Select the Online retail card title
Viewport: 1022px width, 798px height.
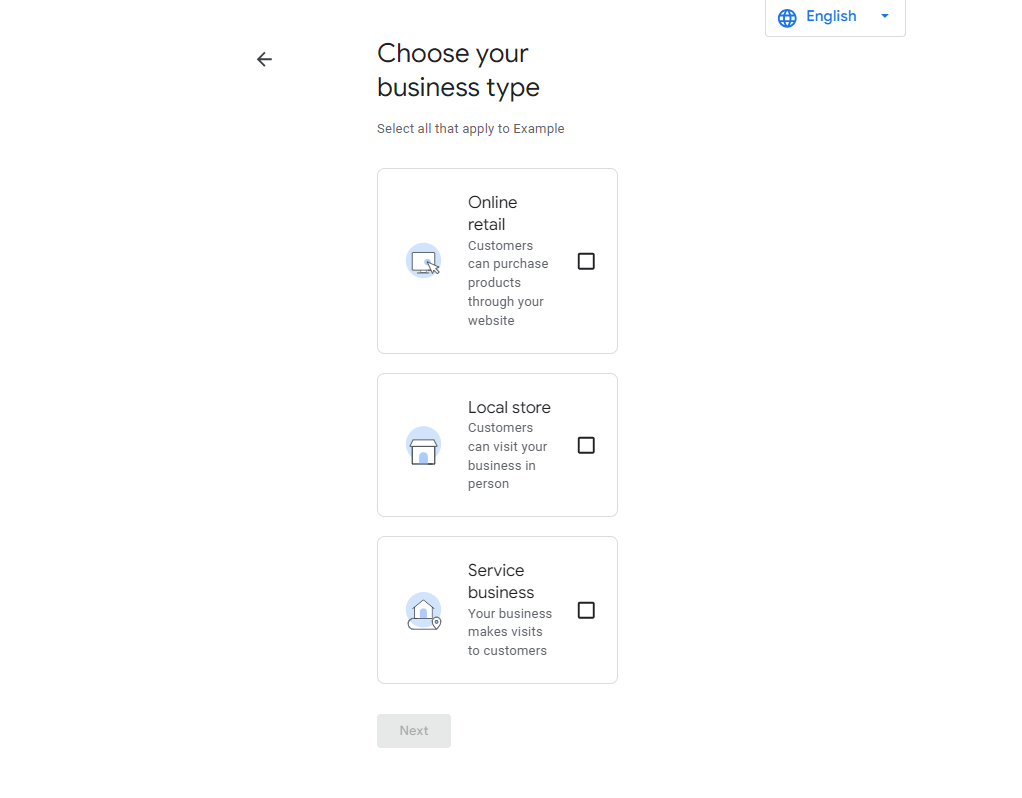click(x=493, y=213)
